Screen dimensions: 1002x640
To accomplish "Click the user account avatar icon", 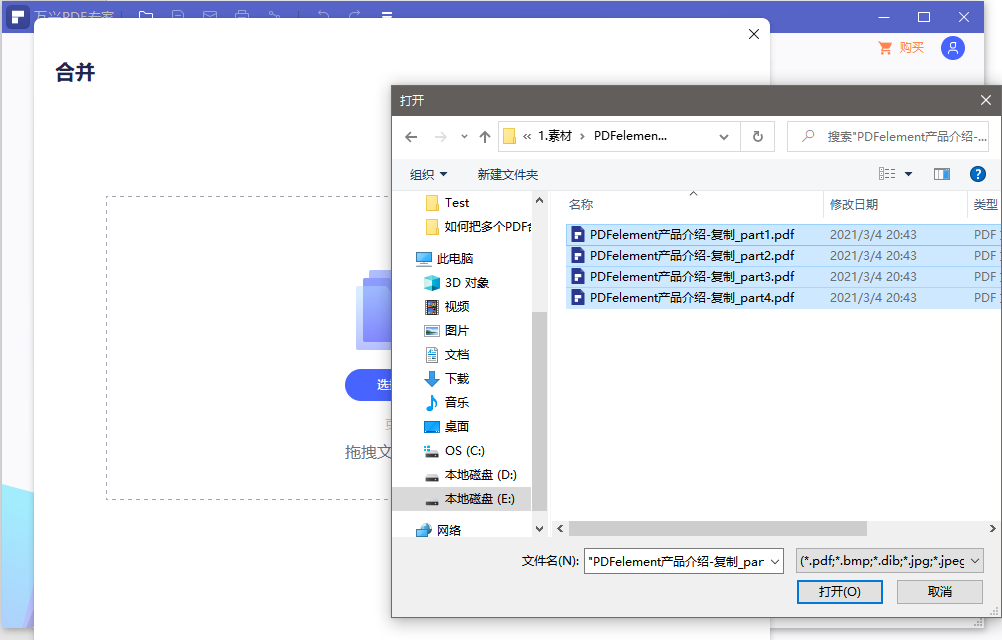I will tap(953, 48).
